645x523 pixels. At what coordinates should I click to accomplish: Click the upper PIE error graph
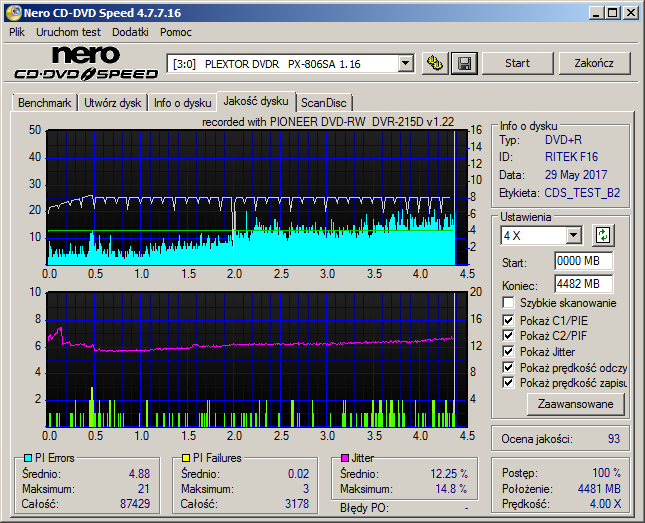257,198
